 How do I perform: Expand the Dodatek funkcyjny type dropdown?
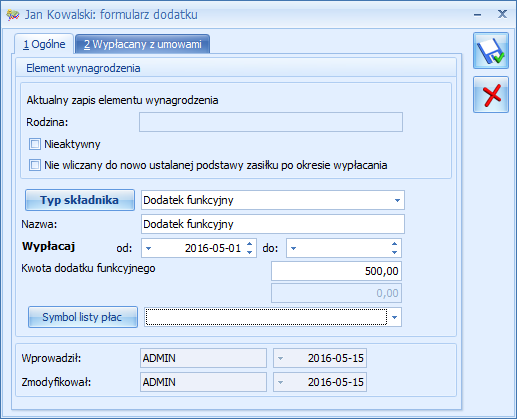(397, 200)
